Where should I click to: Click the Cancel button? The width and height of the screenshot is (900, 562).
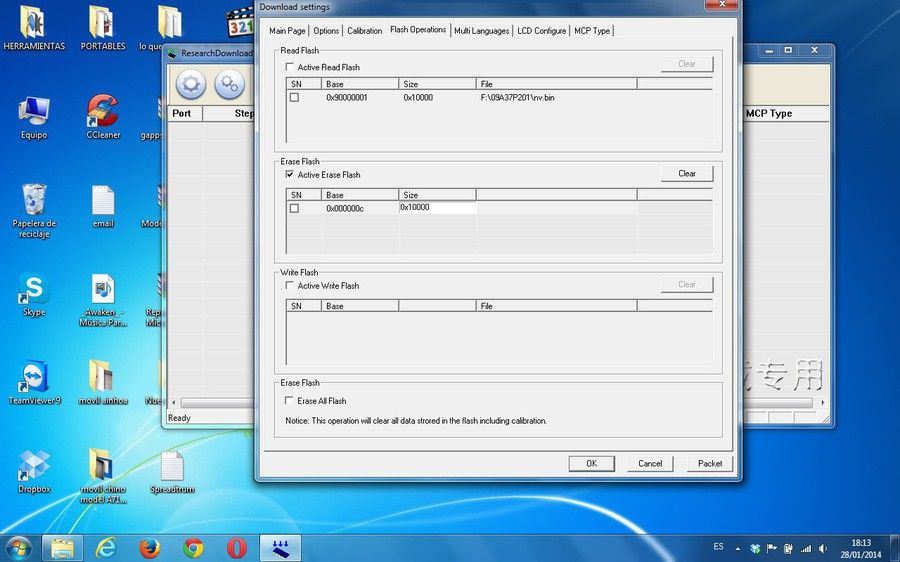pos(650,463)
